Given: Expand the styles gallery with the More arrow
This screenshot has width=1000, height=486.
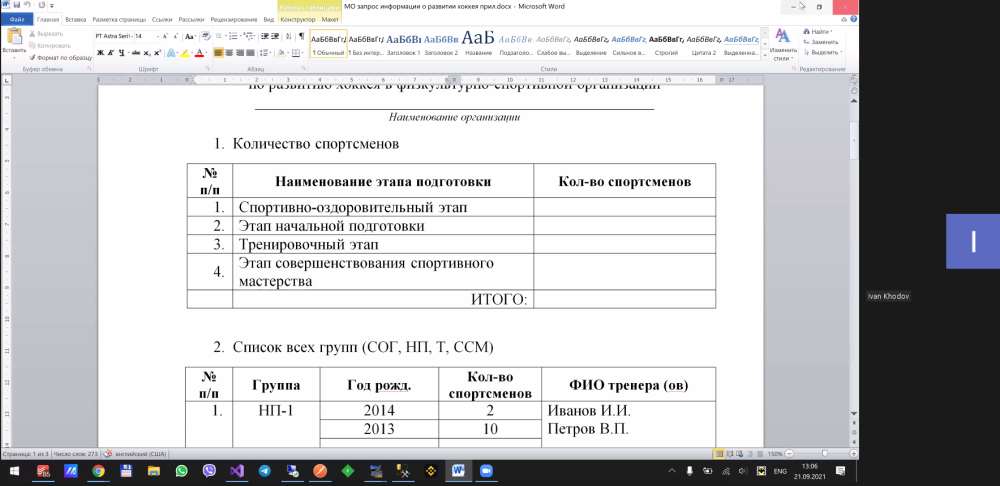Looking at the screenshot, I should tap(763, 55).
